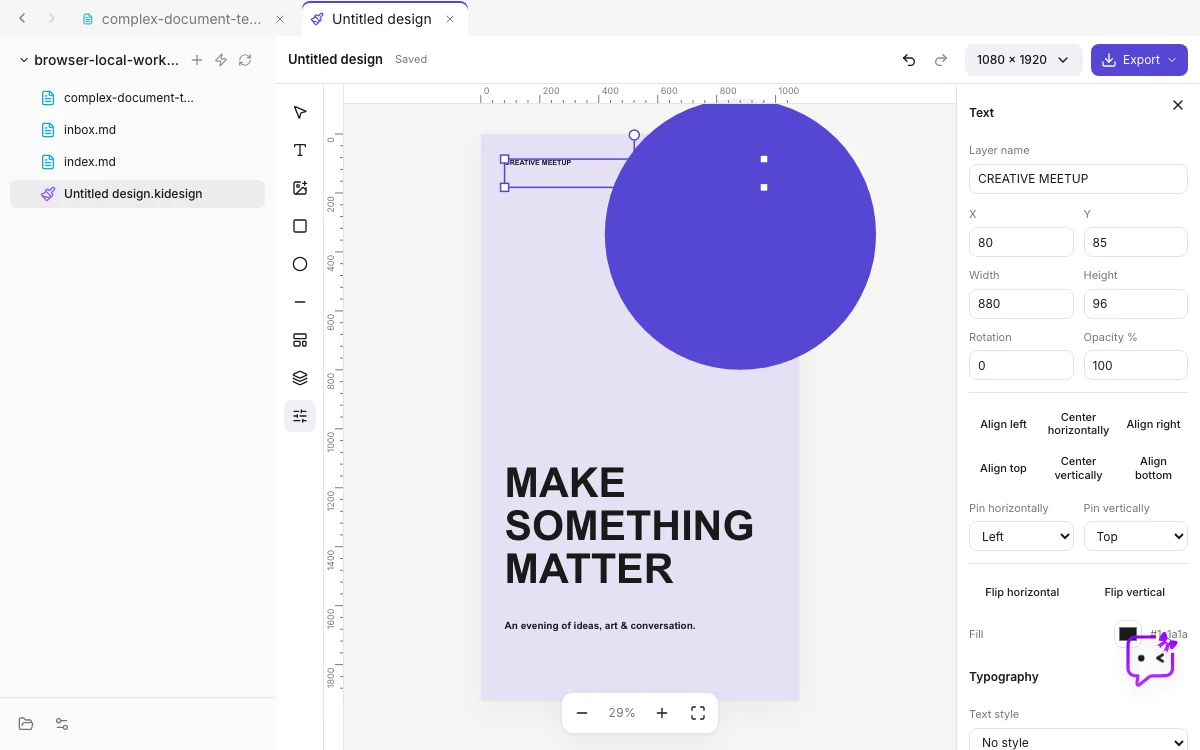This screenshot has height=750, width=1200.
Task: Choose the Text tool
Action: point(300,150)
